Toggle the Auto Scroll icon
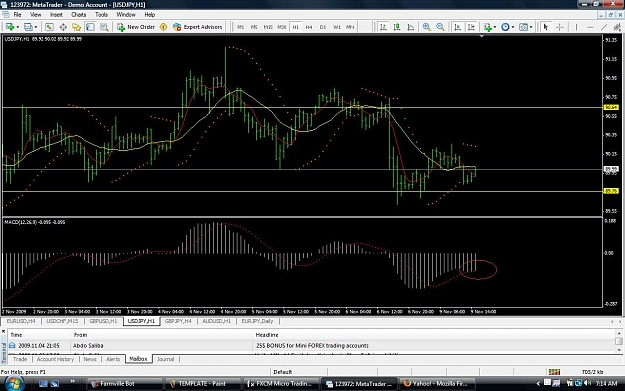The height and width of the screenshot is (391, 625). (458, 27)
